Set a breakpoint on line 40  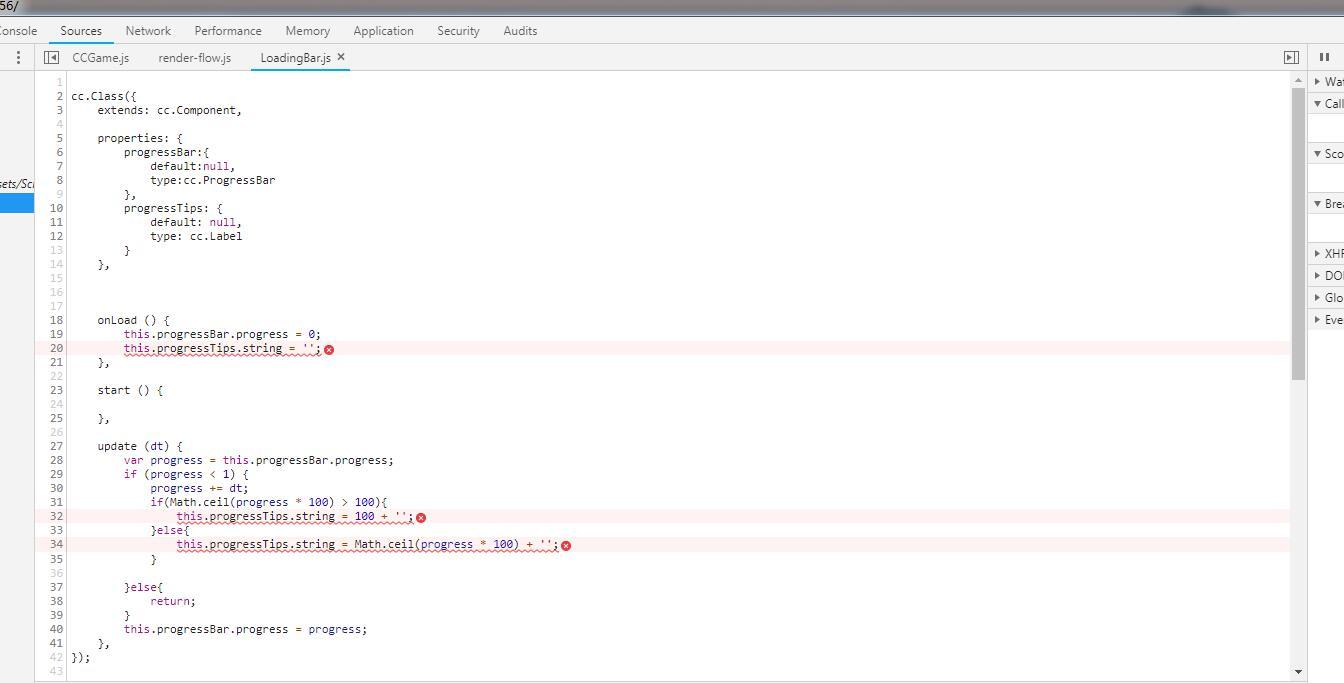point(55,629)
